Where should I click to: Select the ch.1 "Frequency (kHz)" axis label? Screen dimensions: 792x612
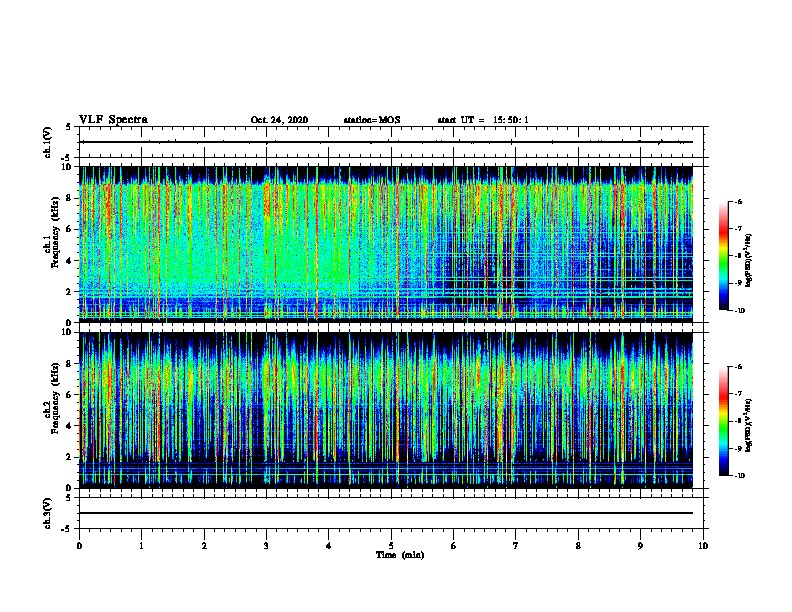click(55, 233)
